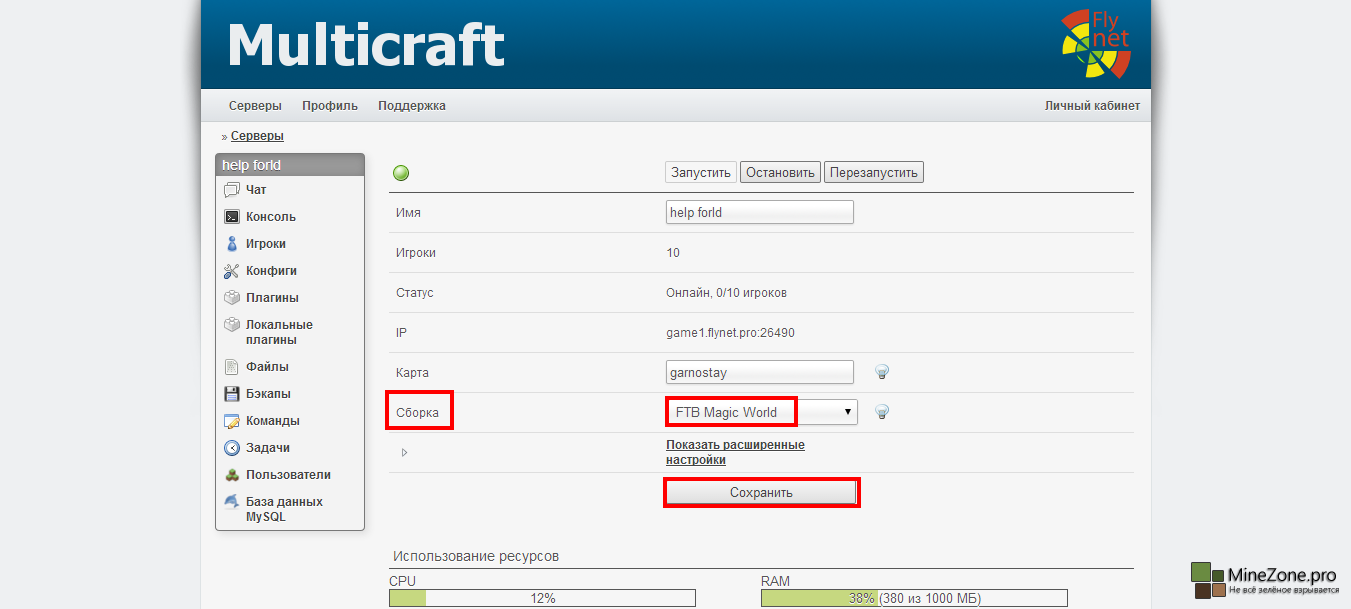Click the Chat speech bubble icon
The height and width of the screenshot is (609, 1351).
pyautogui.click(x=232, y=190)
